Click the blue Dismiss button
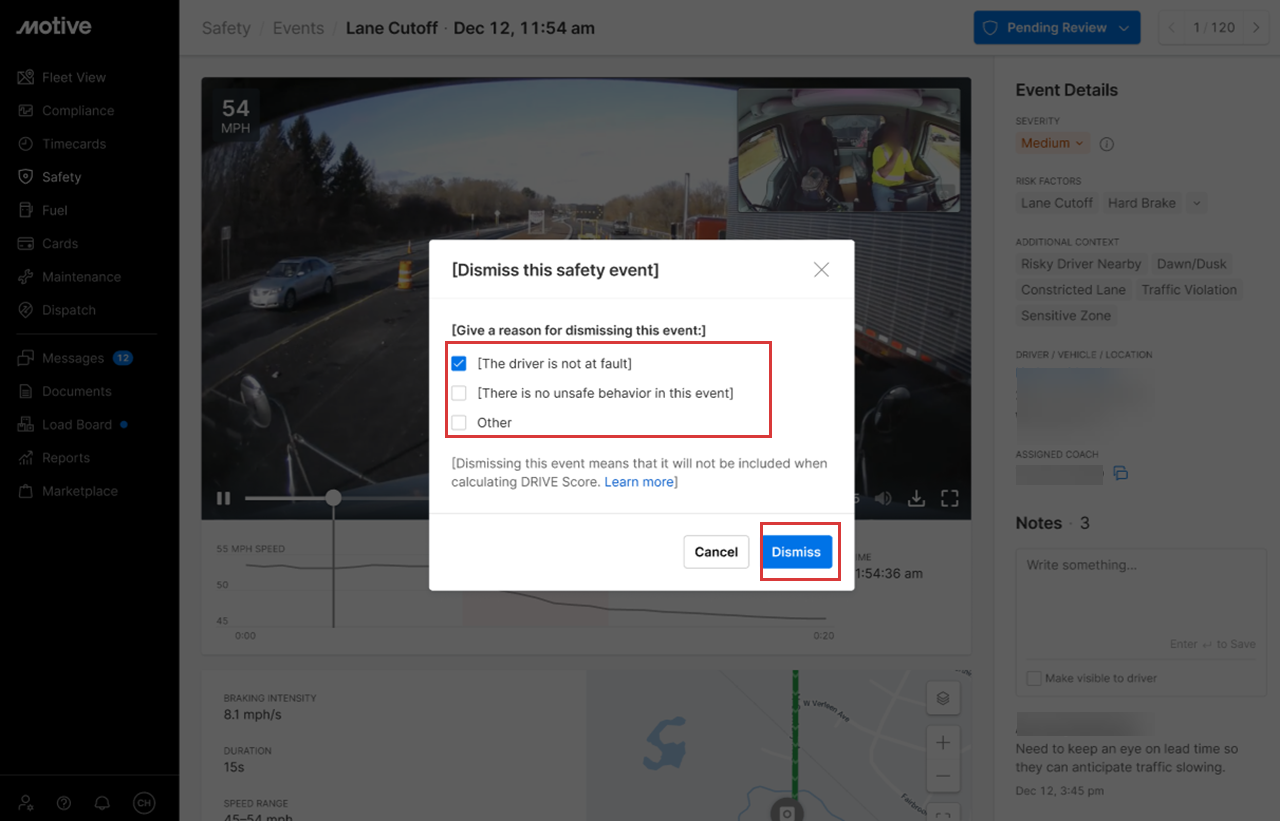 coord(796,552)
